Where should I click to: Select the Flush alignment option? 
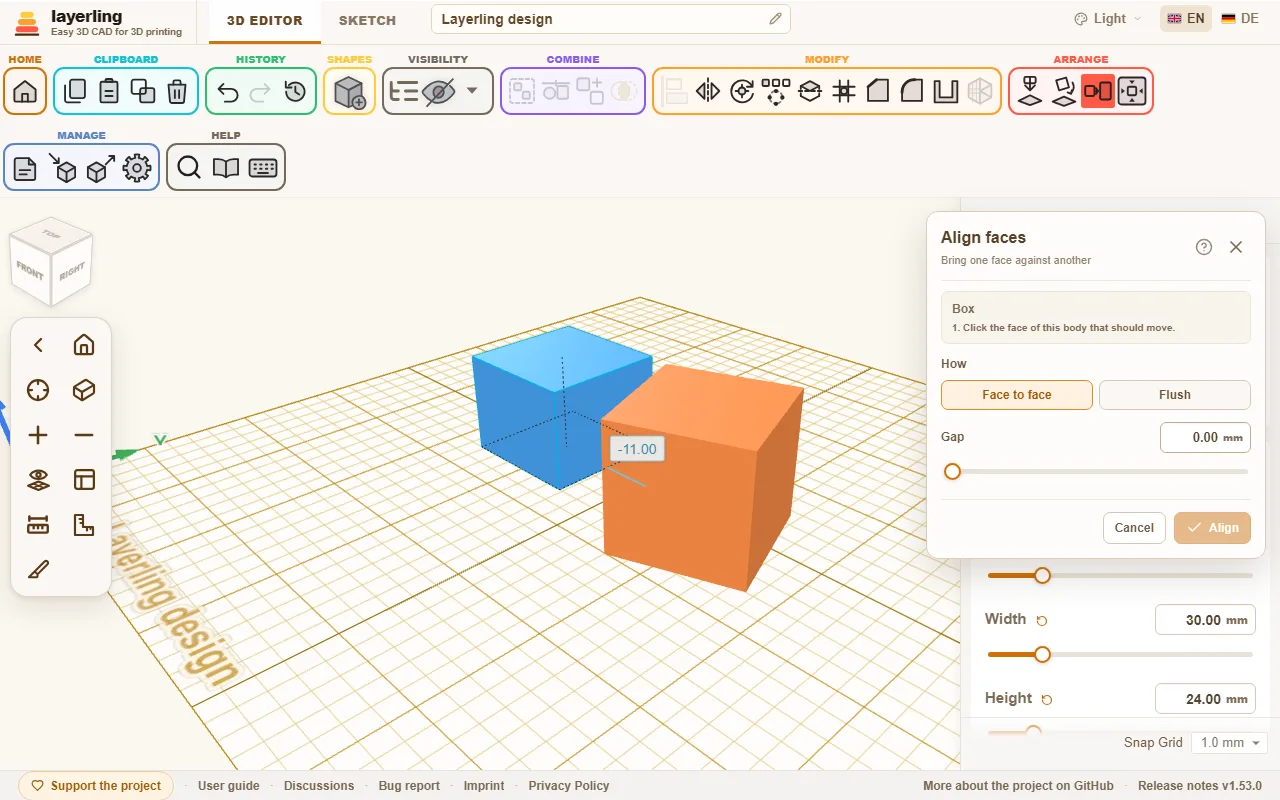coord(1175,395)
